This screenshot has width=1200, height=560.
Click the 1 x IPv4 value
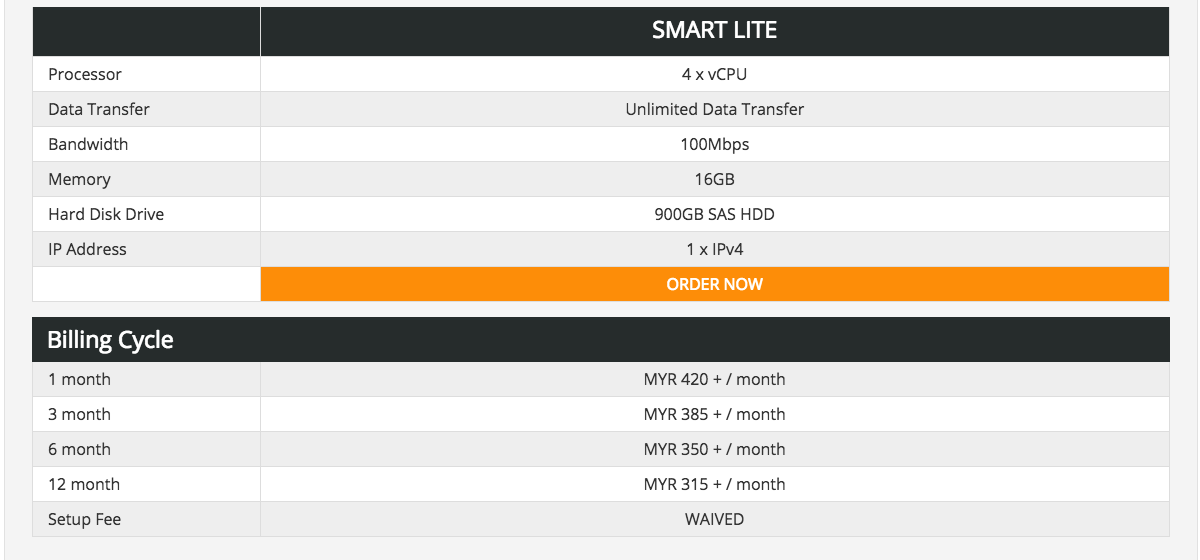[714, 249]
